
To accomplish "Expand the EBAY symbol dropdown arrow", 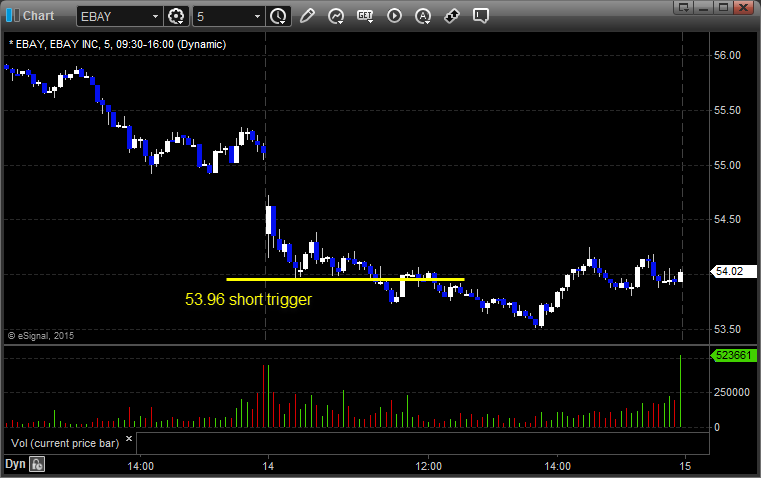I will click(155, 16).
